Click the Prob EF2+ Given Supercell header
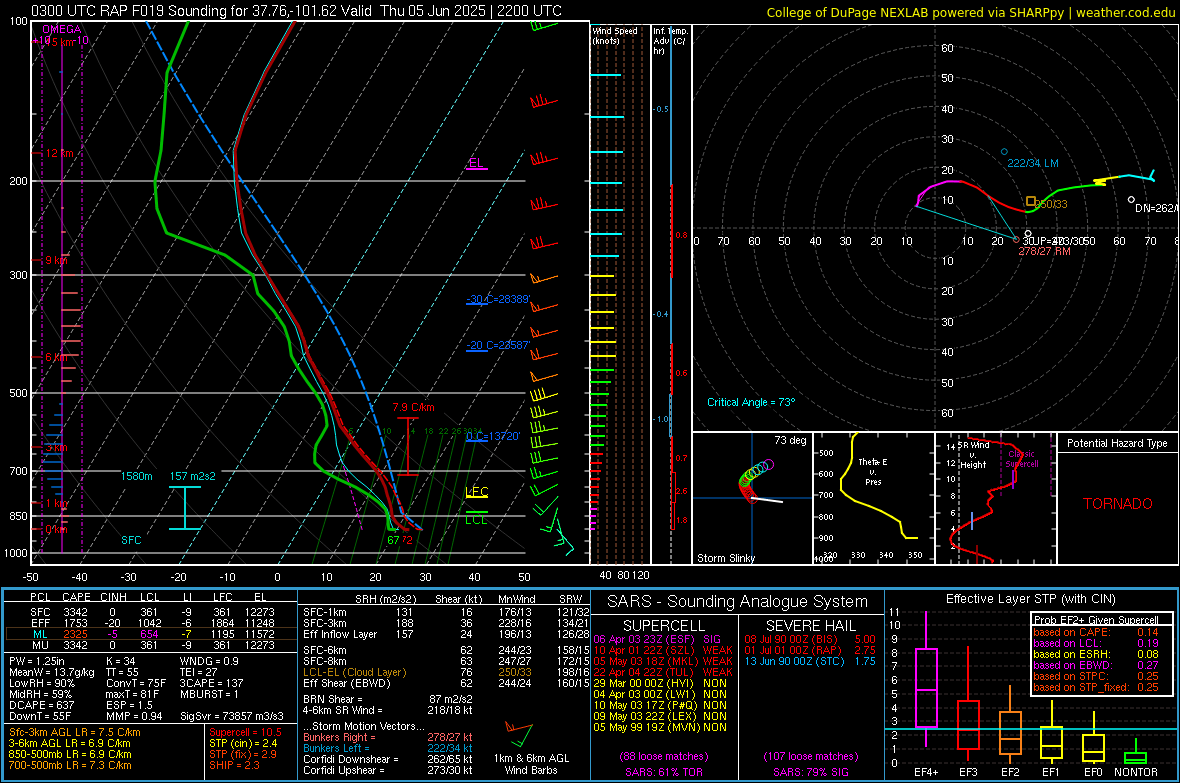The width and height of the screenshot is (1180, 783). click(1096, 620)
